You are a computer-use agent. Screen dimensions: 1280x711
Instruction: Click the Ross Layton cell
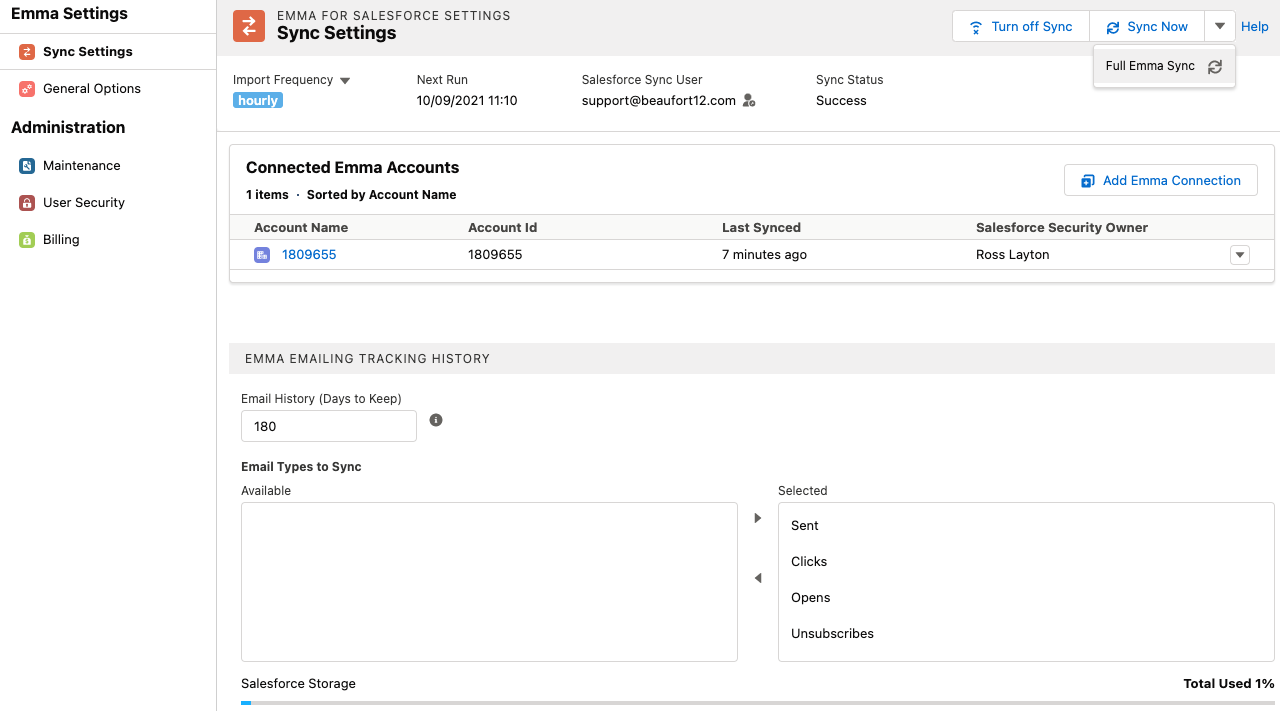point(1013,255)
